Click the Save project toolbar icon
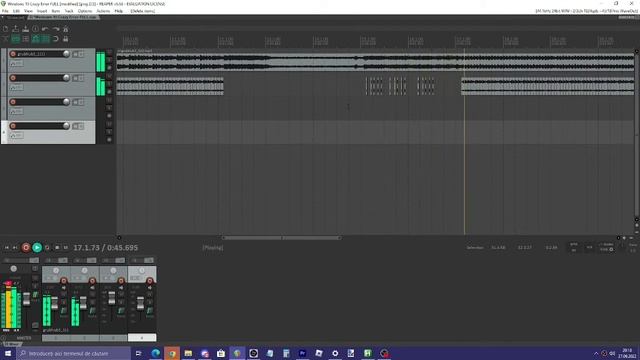This screenshot has width=640, height=360. tap(25, 29)
